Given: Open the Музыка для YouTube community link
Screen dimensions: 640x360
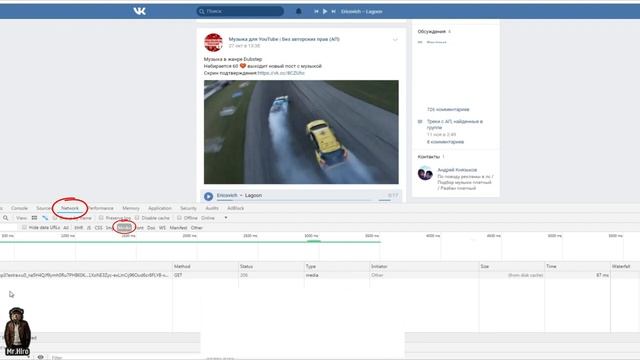Looking at the screenshot, I should point(284,39).
